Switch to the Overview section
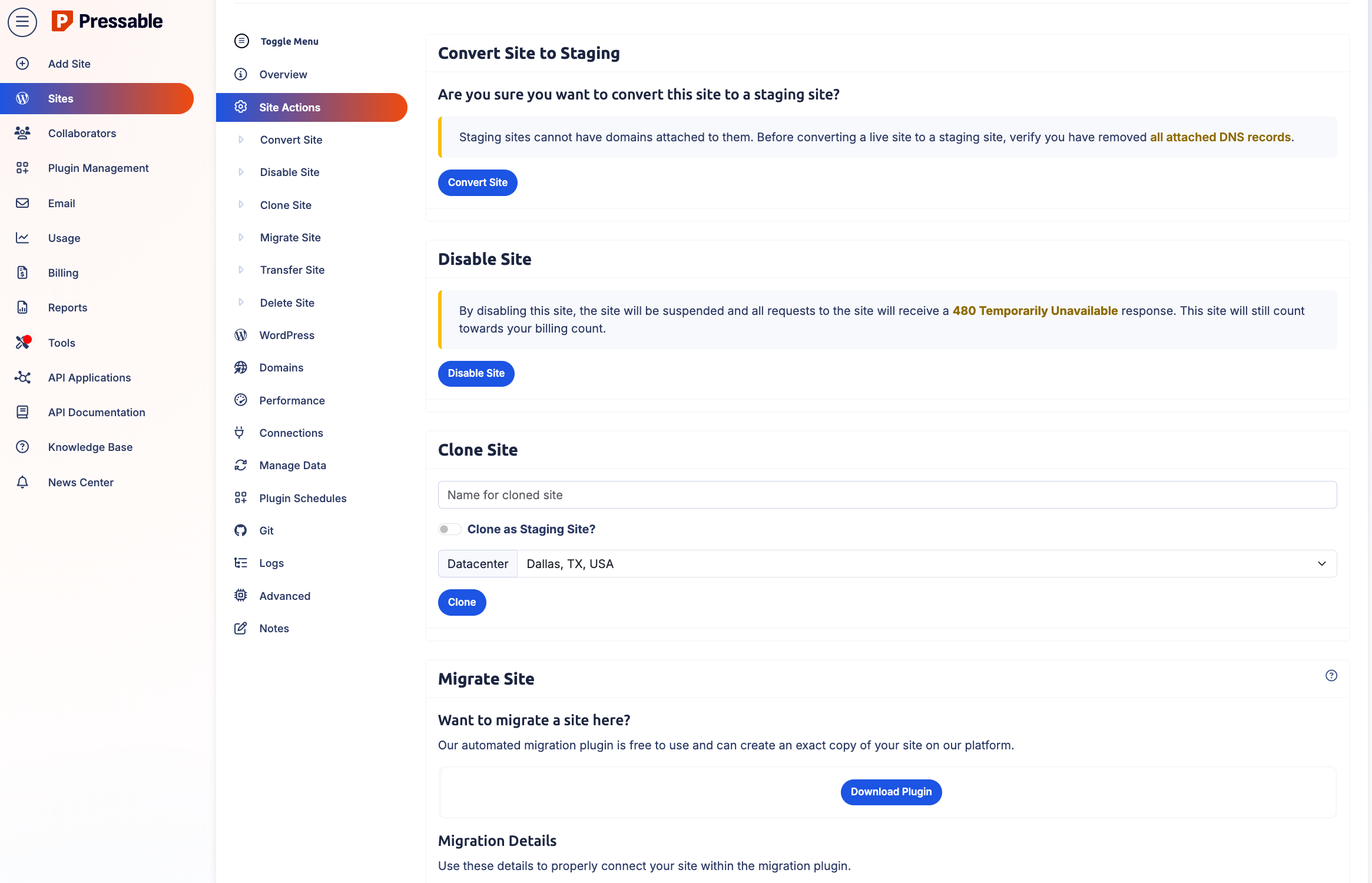 (283, 74)
